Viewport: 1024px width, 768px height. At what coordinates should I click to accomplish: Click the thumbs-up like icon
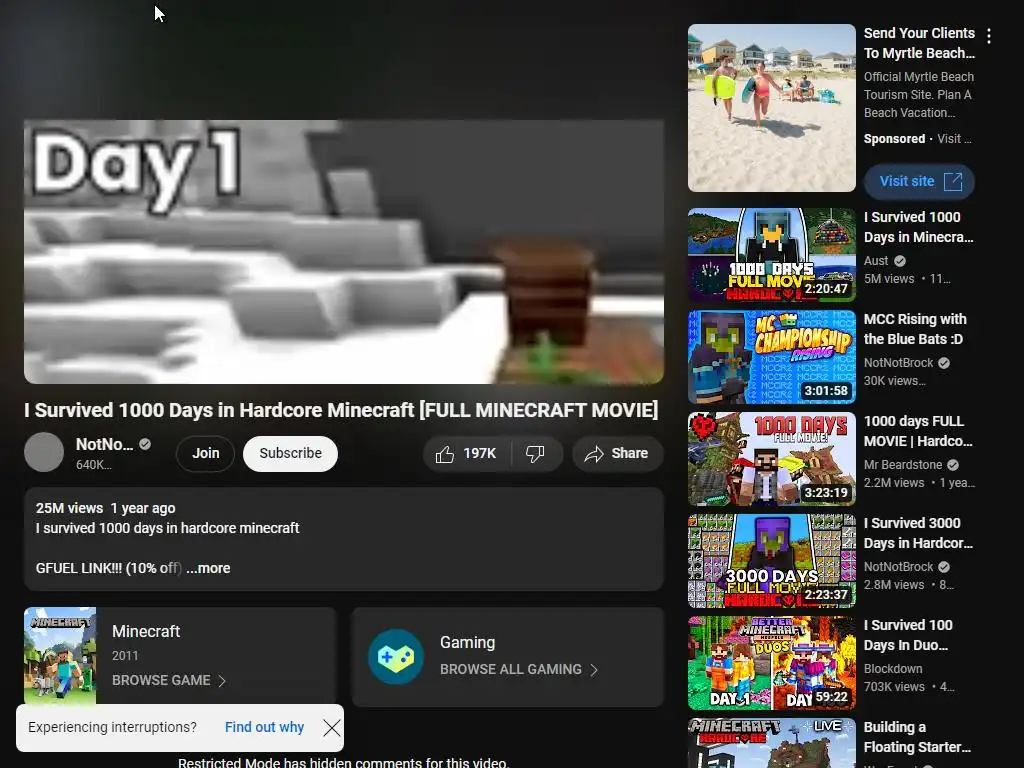[x=445, y=454]
